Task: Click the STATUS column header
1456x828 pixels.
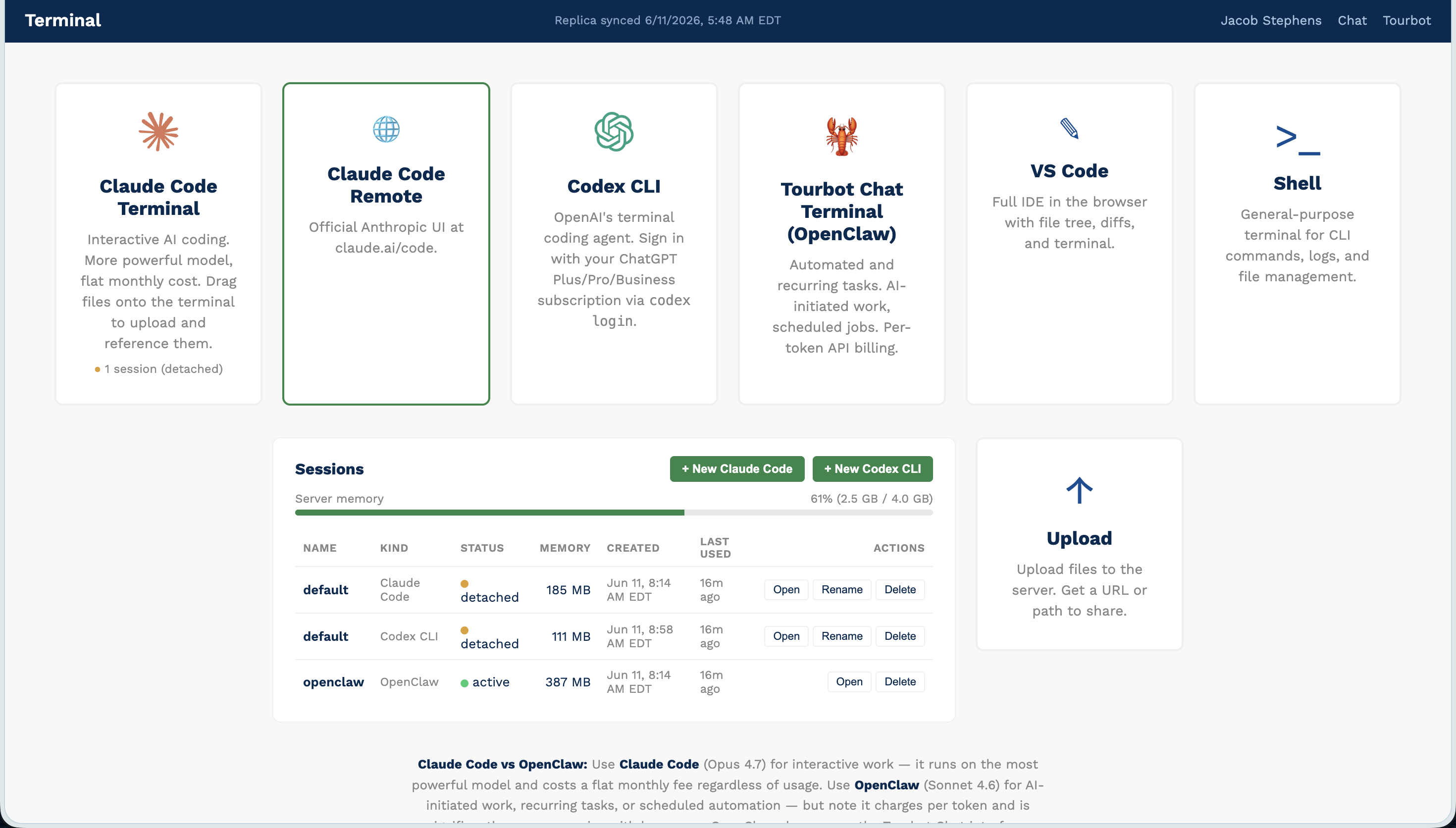Action: [x=482, y=548]
